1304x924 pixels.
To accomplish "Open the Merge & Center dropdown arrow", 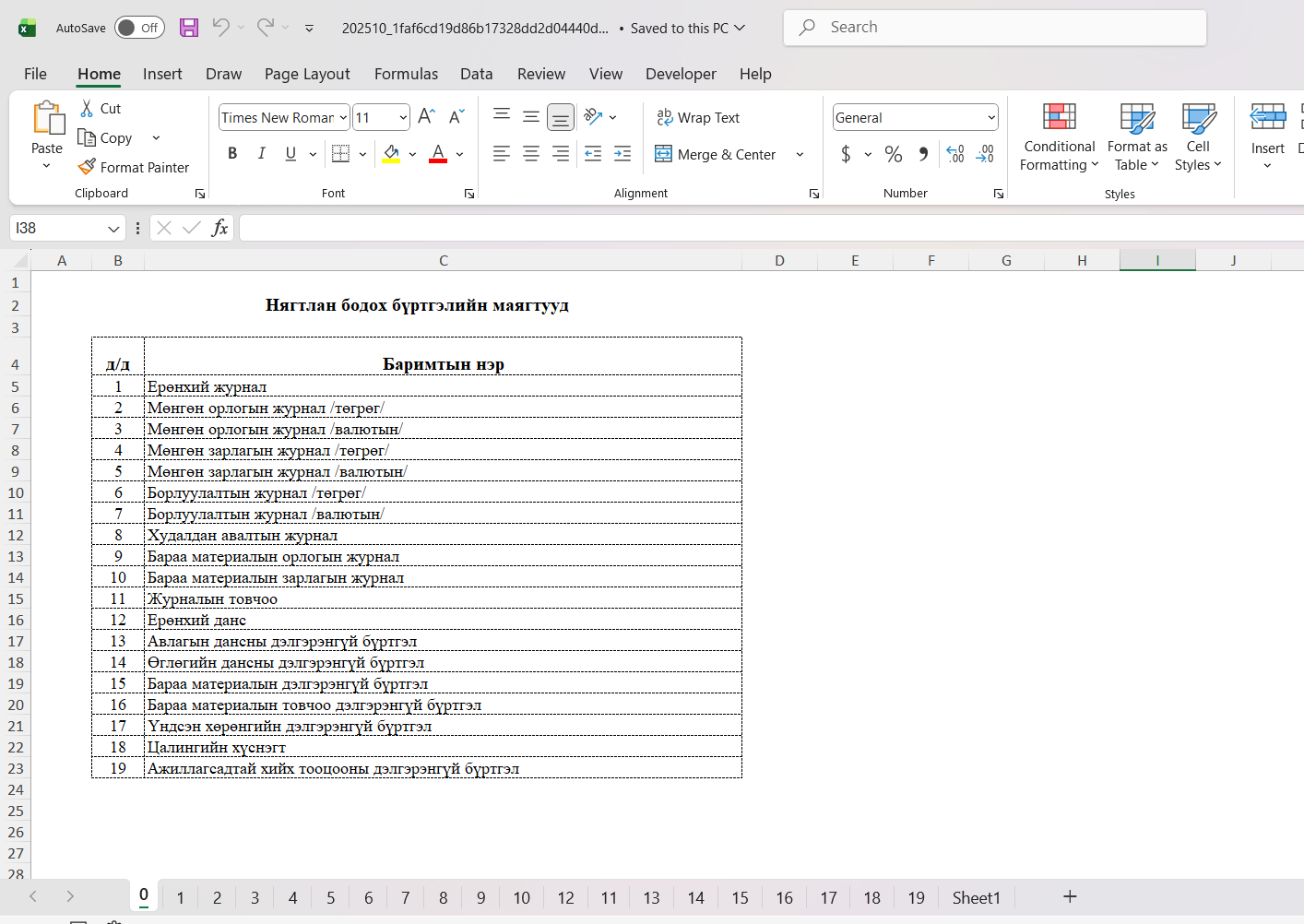I will point(800,154).
